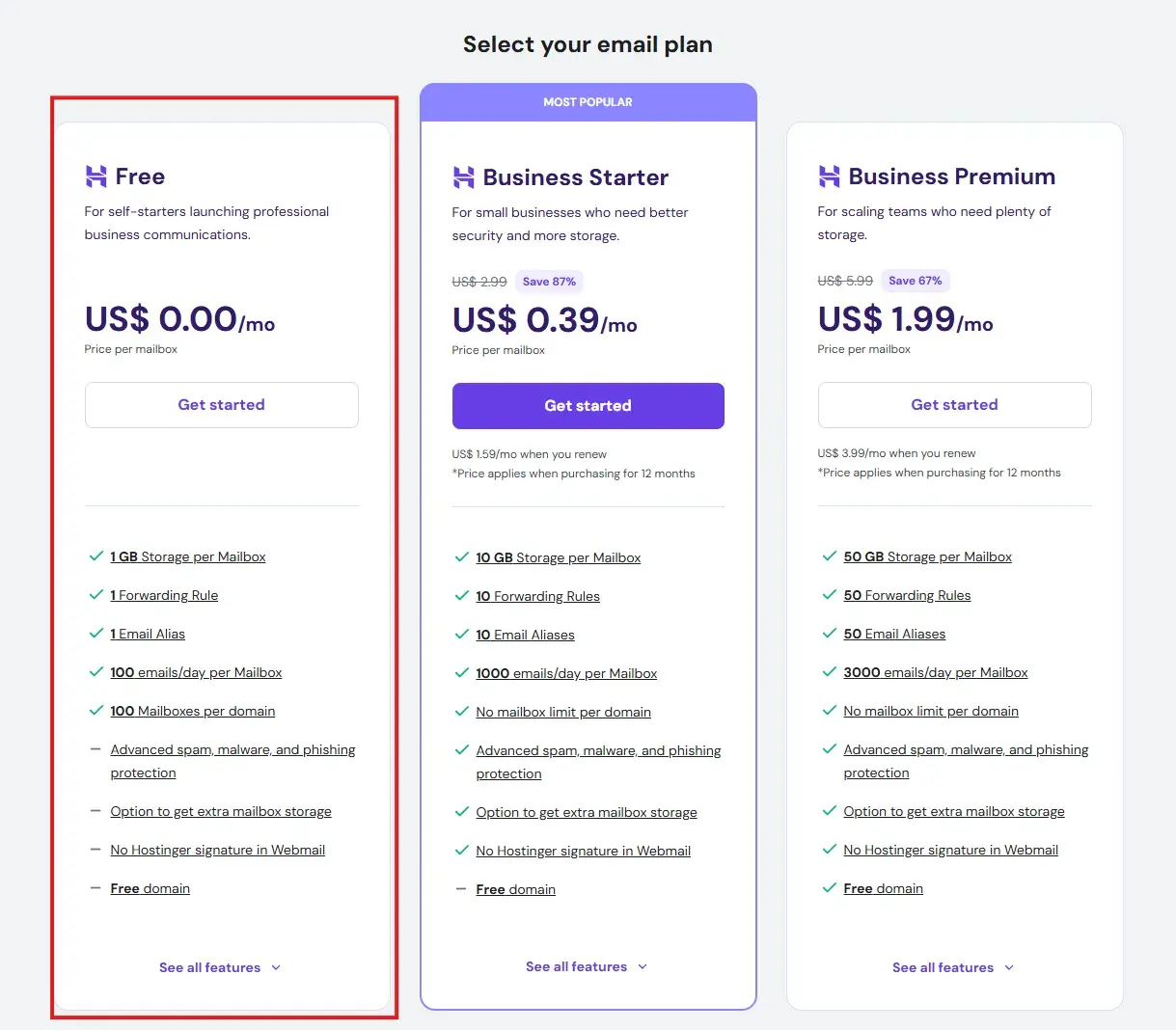Viewport: 1176px width, 1030px height.
Task: Click 100 Mailboxes per domain link
Action: (x=192, y=711)
